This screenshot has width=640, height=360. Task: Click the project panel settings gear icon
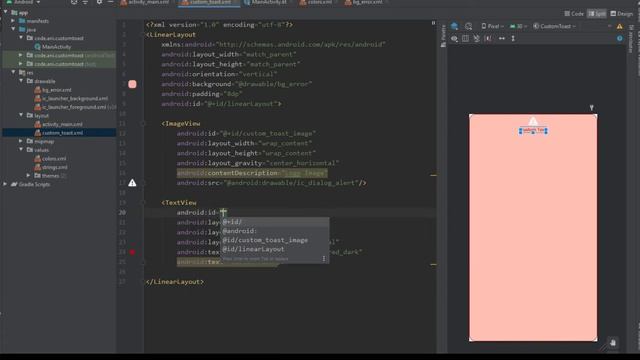(x=99, y=2)
